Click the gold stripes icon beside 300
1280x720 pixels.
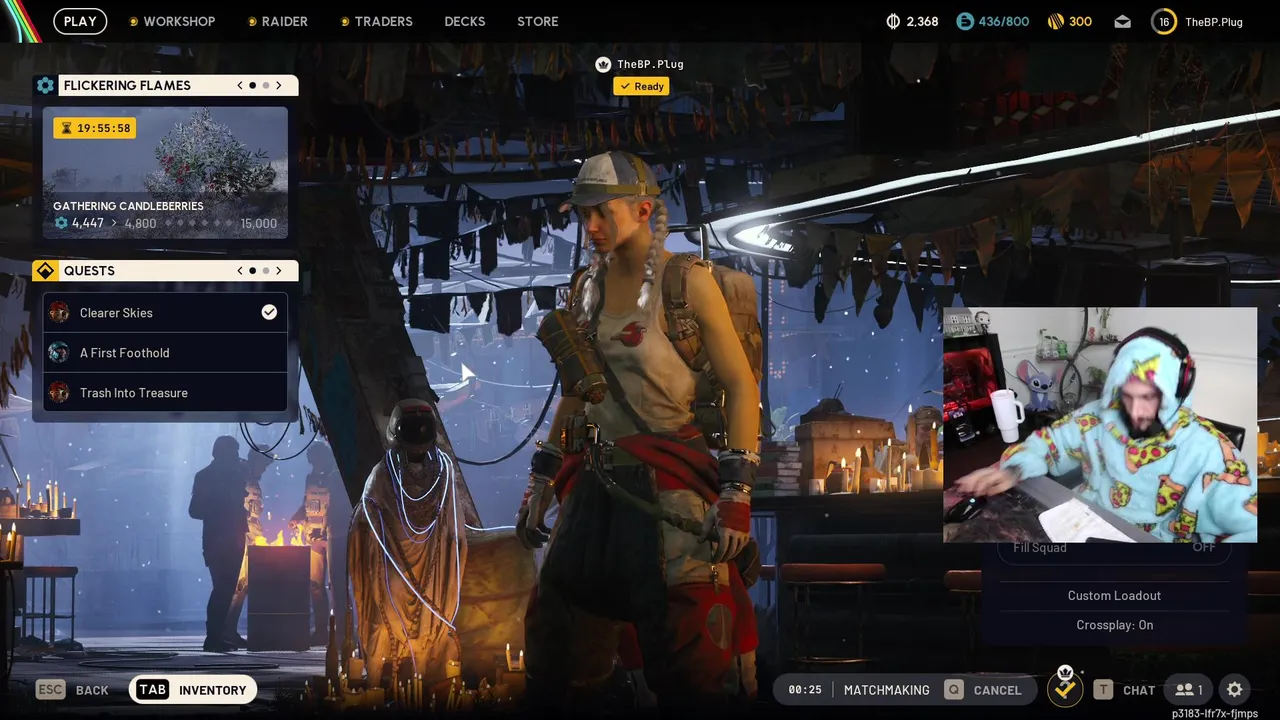tap(1055, 21)
